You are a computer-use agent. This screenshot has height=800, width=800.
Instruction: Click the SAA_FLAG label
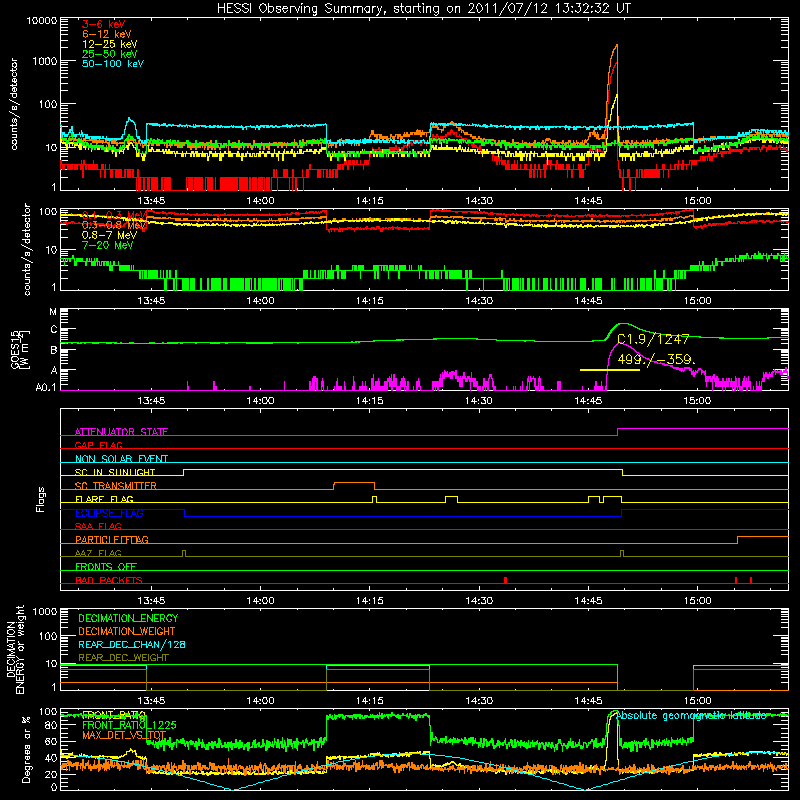tap(98, 526)
